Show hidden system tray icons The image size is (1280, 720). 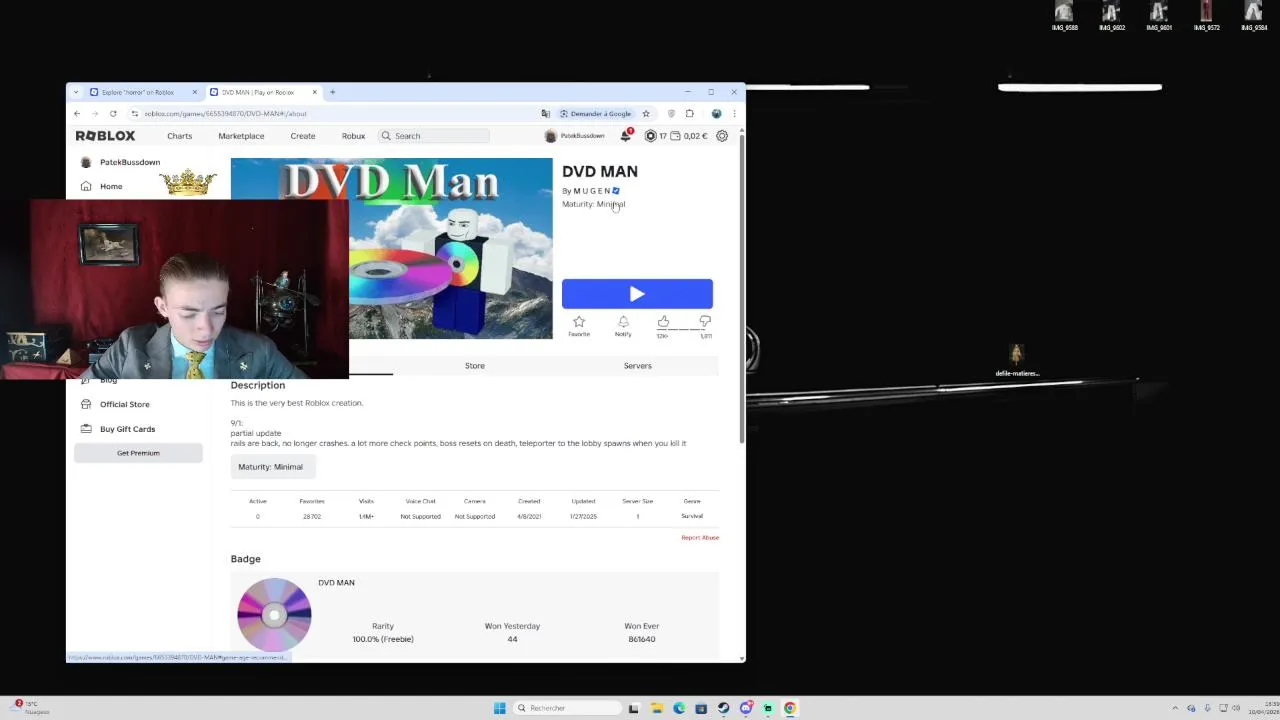(1175, 708)
